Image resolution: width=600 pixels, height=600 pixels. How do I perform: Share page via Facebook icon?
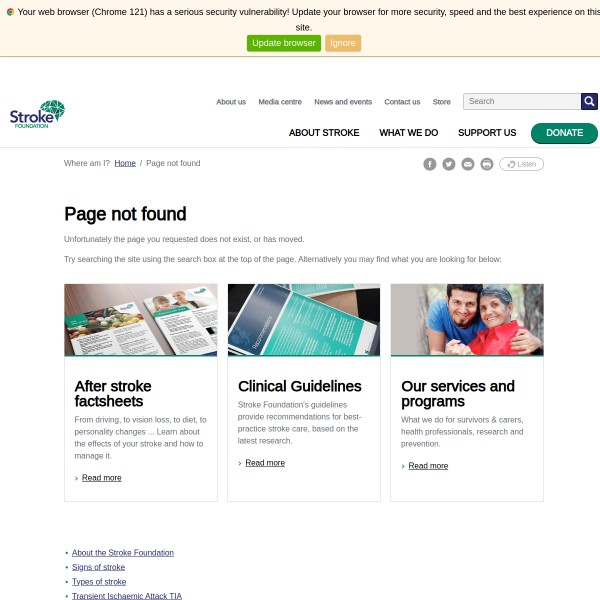430,164
